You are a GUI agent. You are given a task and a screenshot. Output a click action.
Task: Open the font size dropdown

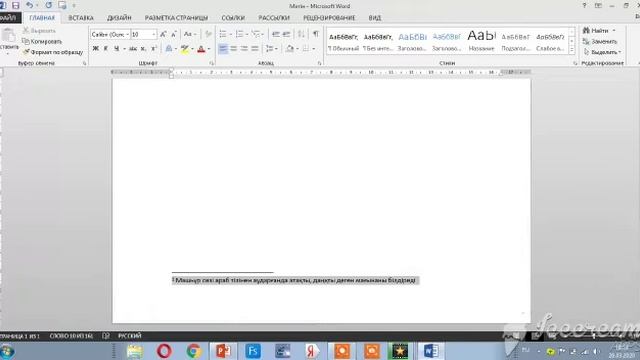(x=153, y=34)
